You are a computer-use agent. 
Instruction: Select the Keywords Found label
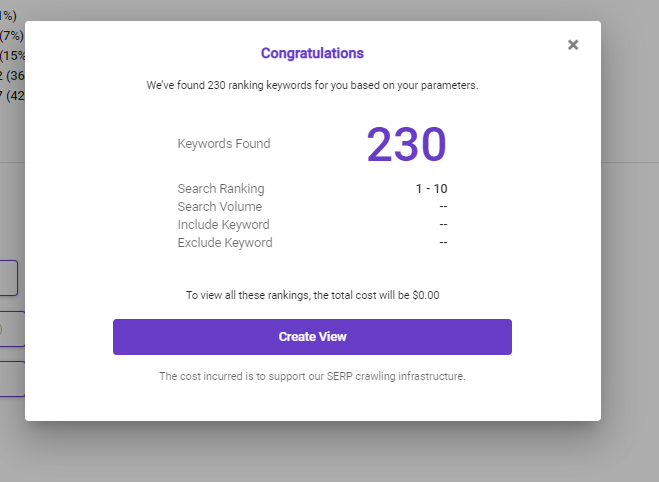pos(224,144)
